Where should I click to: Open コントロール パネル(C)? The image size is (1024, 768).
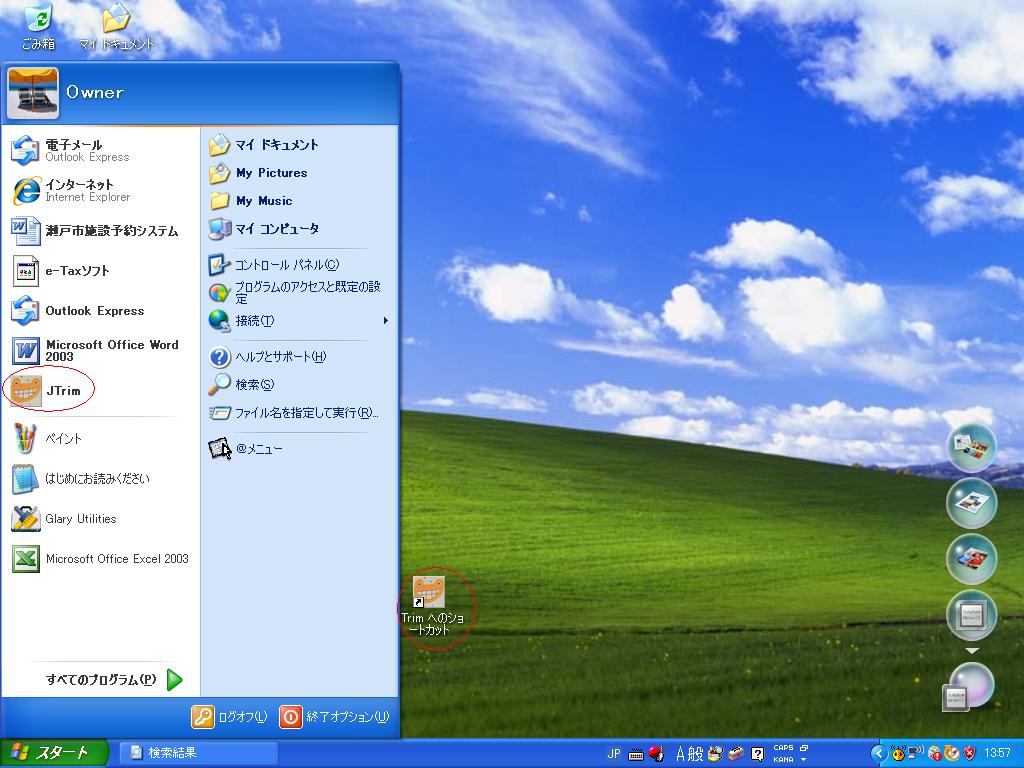pyautogui.click(x=299, y=264)
